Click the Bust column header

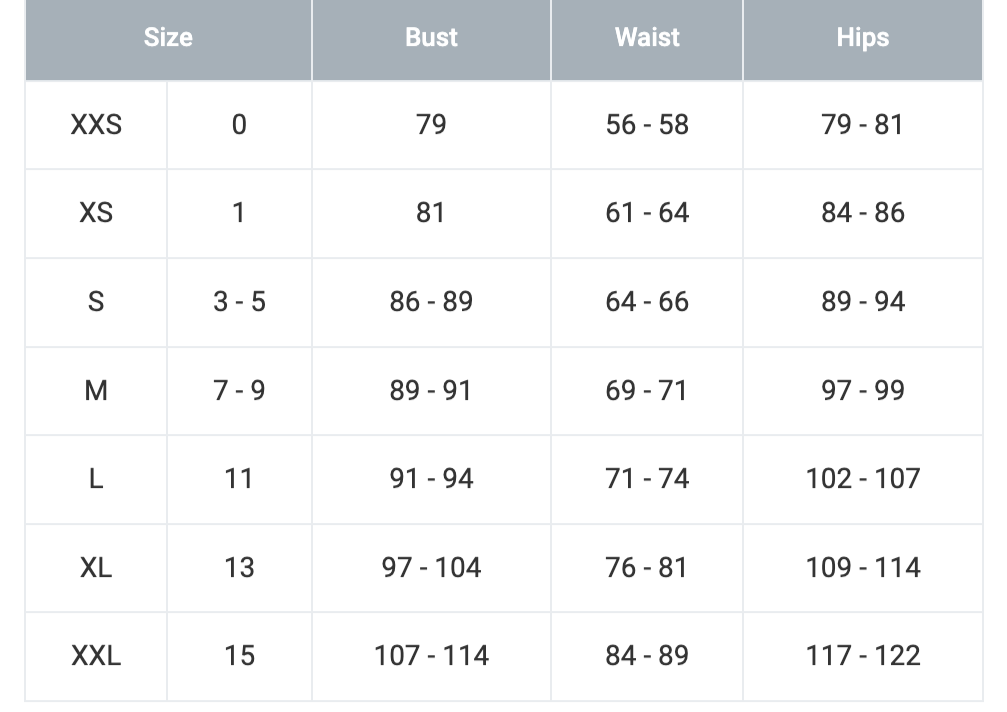click(x=431, y=38)
